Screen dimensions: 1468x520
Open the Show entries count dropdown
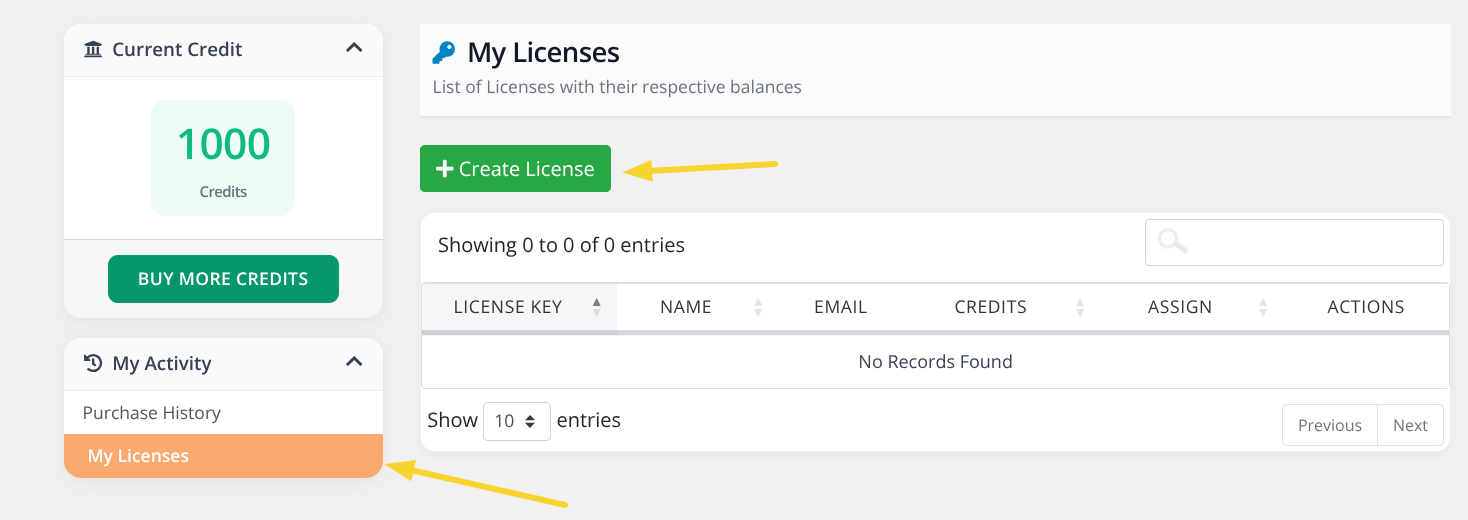516,421
